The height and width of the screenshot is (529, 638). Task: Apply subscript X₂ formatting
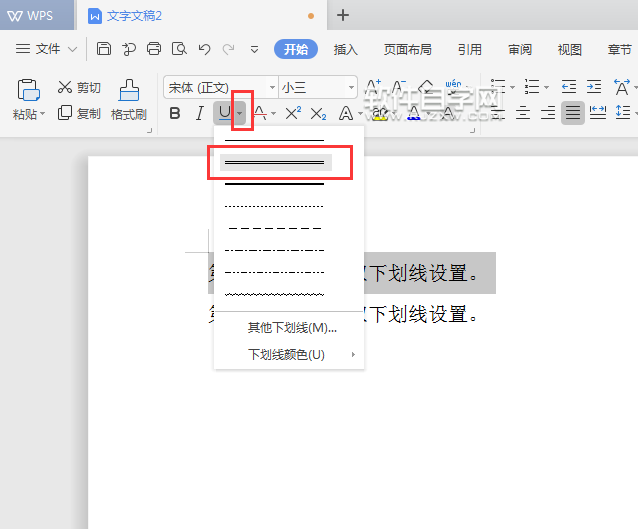coord(318,114)
